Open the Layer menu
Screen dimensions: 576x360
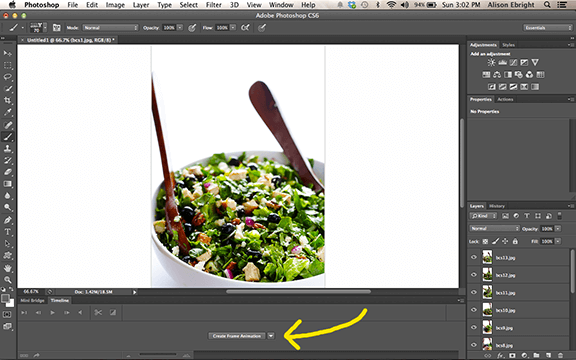141,5
